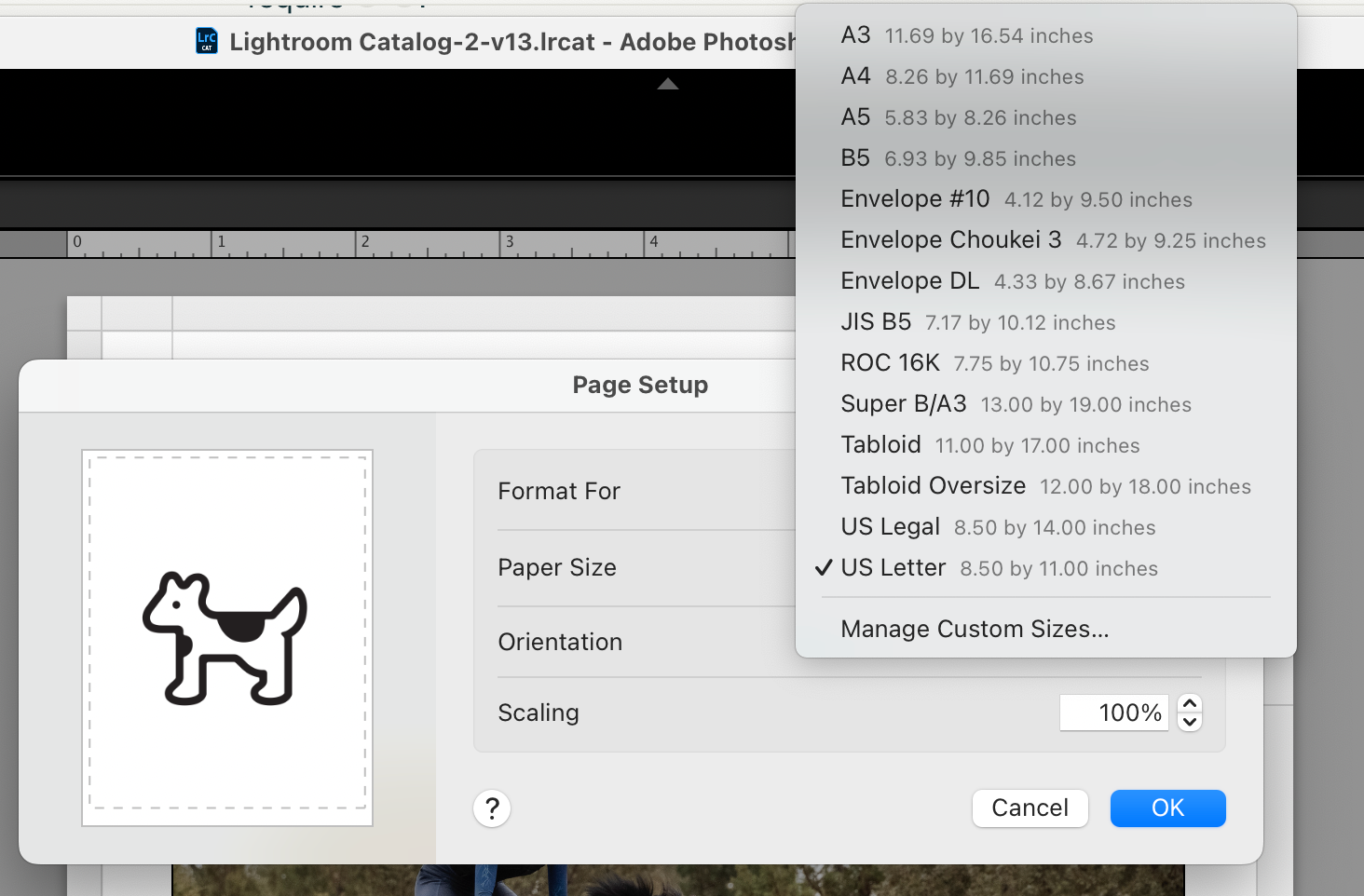Click the upward collapse triangle above the ruler

point(668,83)
